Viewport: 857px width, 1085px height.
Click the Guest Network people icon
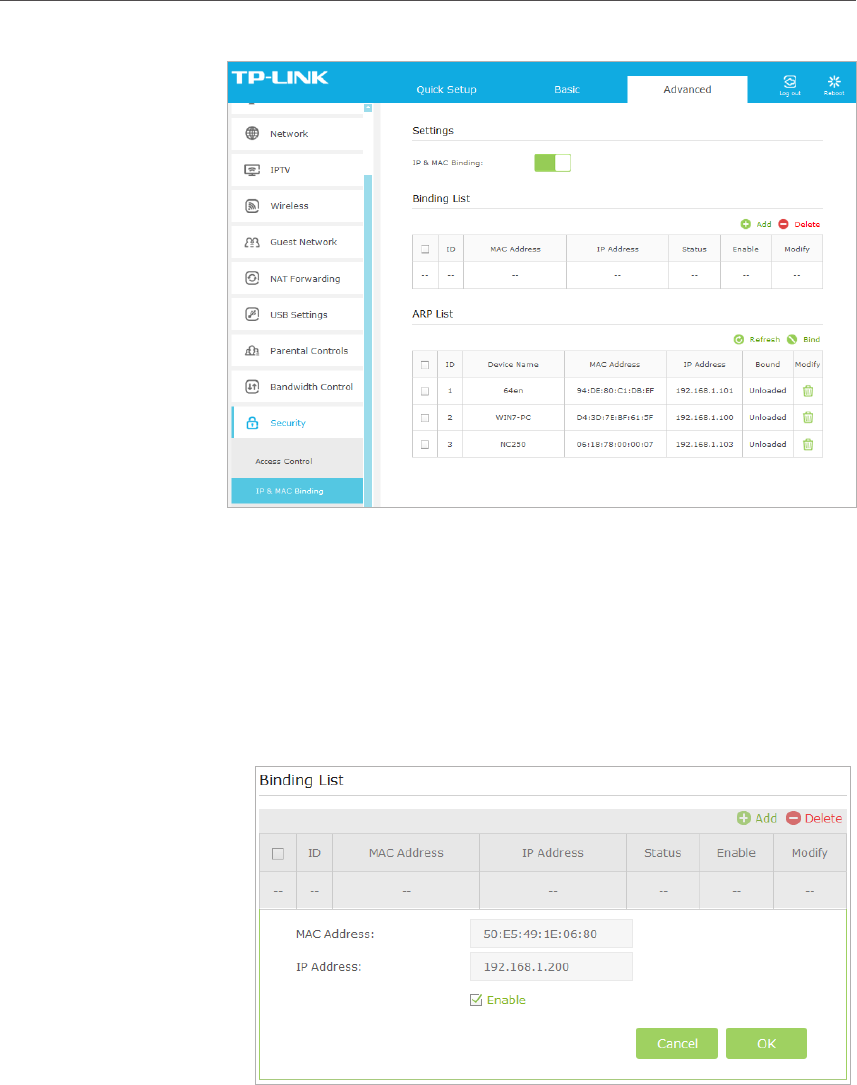tap(252, 242)
